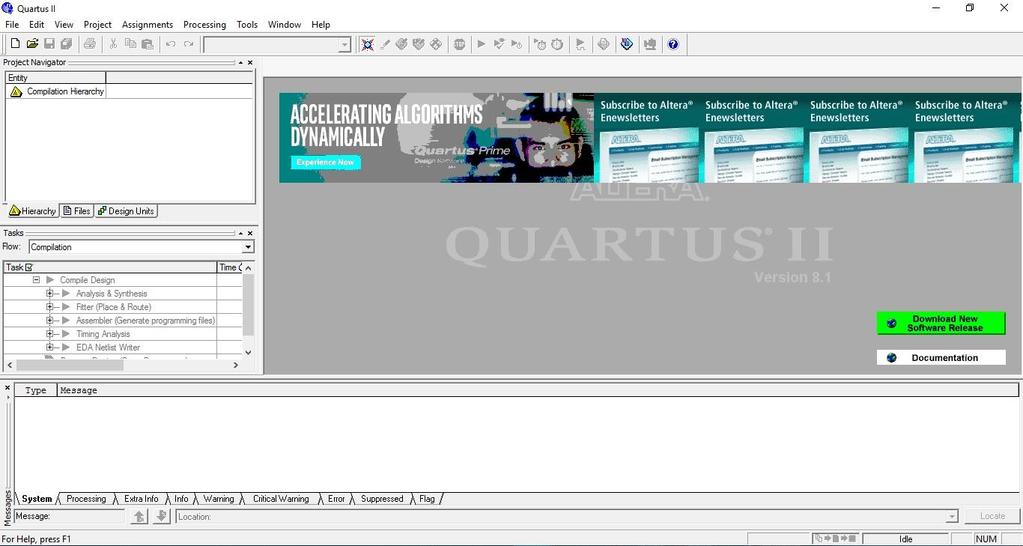Click the Open folder icon in the toolbar
Image resolution: width=1023 pixels, height=546 pixels.
32,44
